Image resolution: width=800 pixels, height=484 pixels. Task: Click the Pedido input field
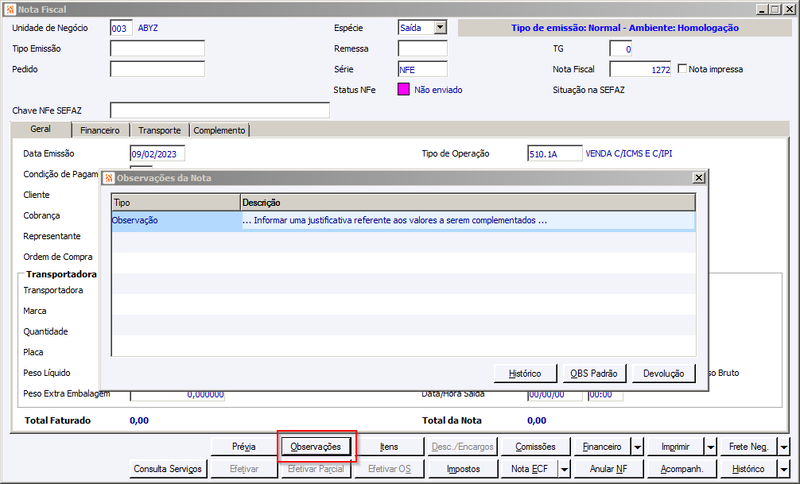[157, 69]
